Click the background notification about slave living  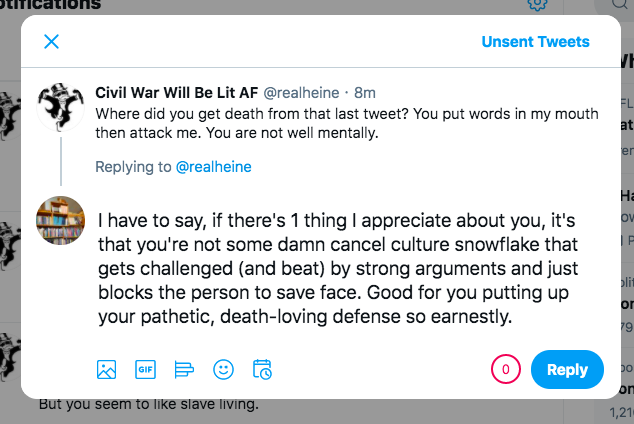tap(148, 404)
